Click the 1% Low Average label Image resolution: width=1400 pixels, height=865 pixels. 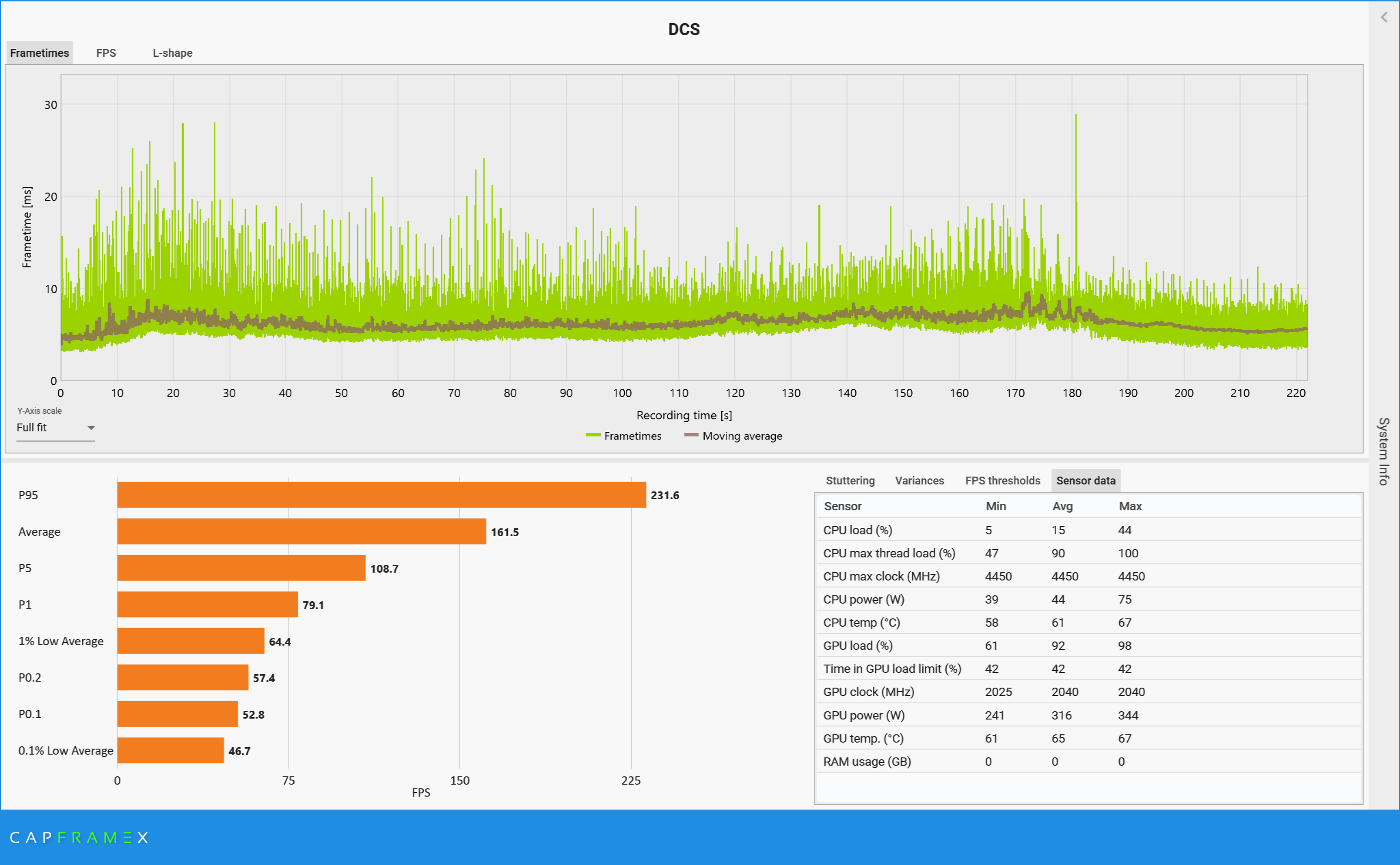pyautogui.click(x=61, y=641)
